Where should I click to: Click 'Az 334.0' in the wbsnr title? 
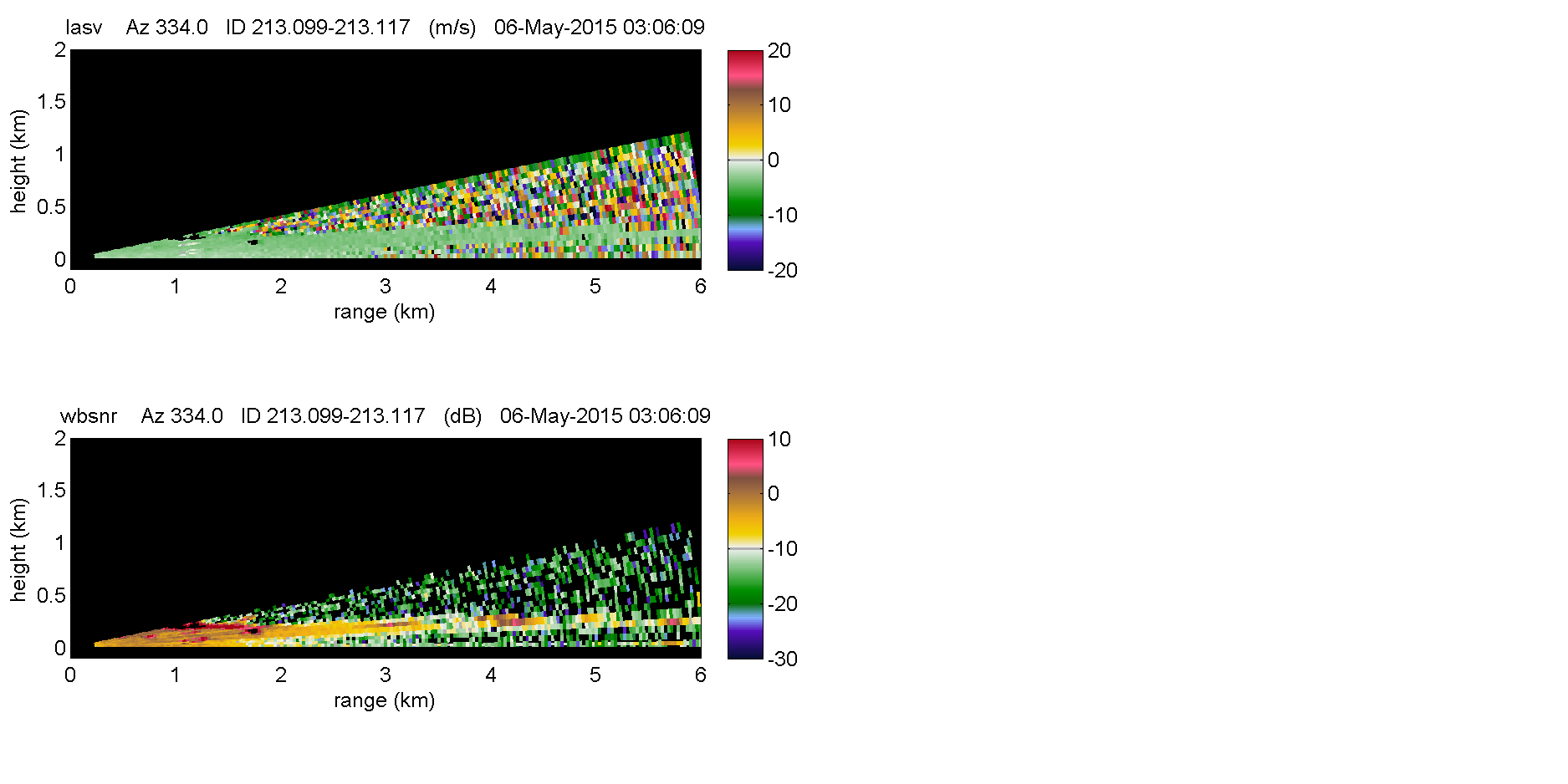pos(181,416)
